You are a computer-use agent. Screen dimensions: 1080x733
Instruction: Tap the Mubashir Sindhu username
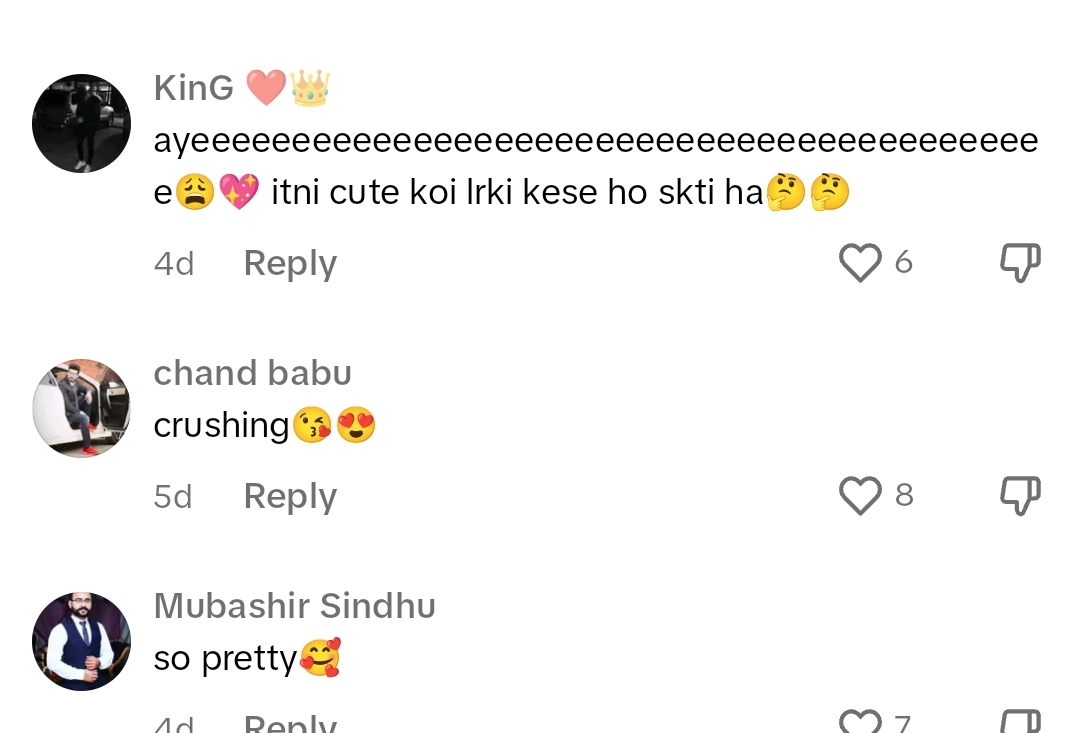tap(294, 607)
